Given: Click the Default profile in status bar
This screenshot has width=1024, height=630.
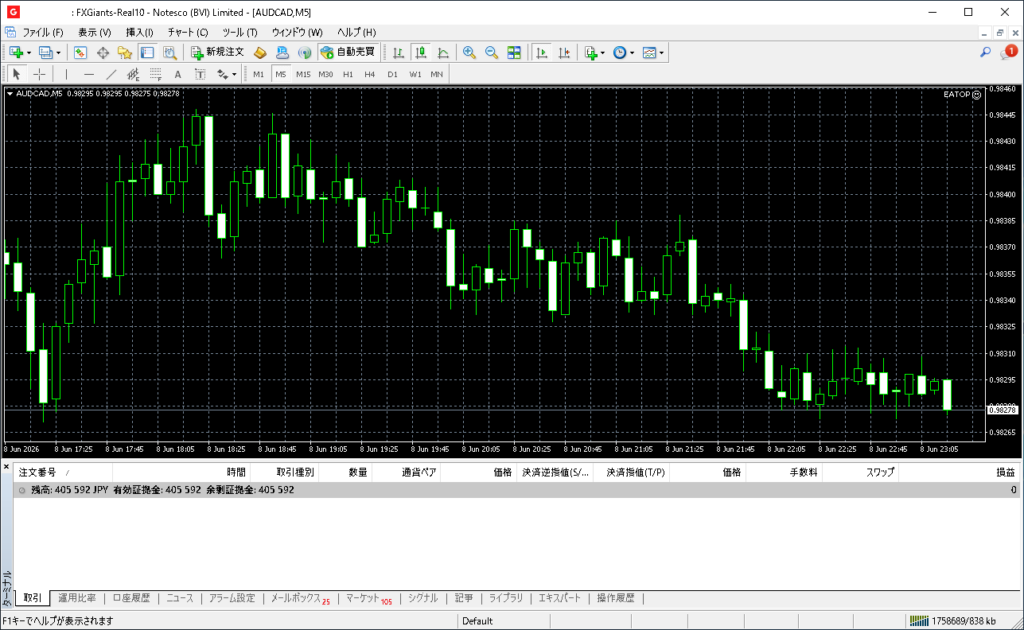Looking at the screenshot, I should coord(477,621).
